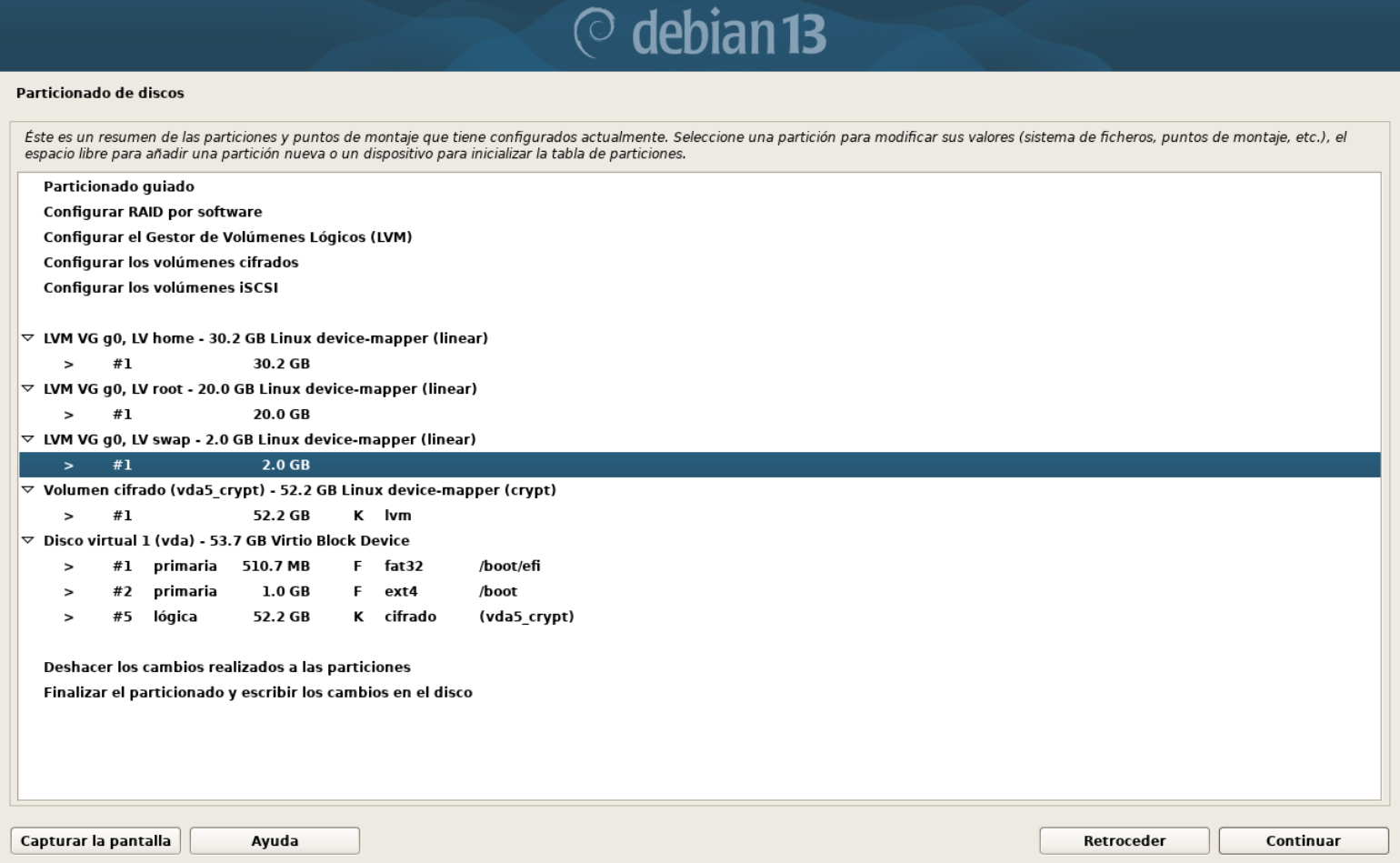This screenshot has width=1400, height=863.
Task: Collapse the LV root device triangle
Action: (x=27, y=389)
